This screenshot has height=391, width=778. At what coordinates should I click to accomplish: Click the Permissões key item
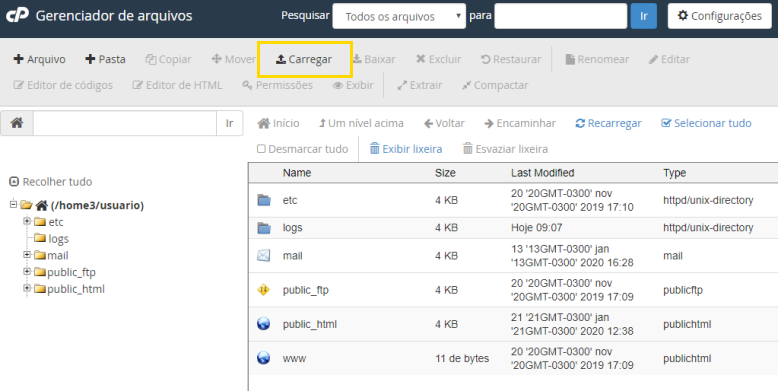[277, 85]
